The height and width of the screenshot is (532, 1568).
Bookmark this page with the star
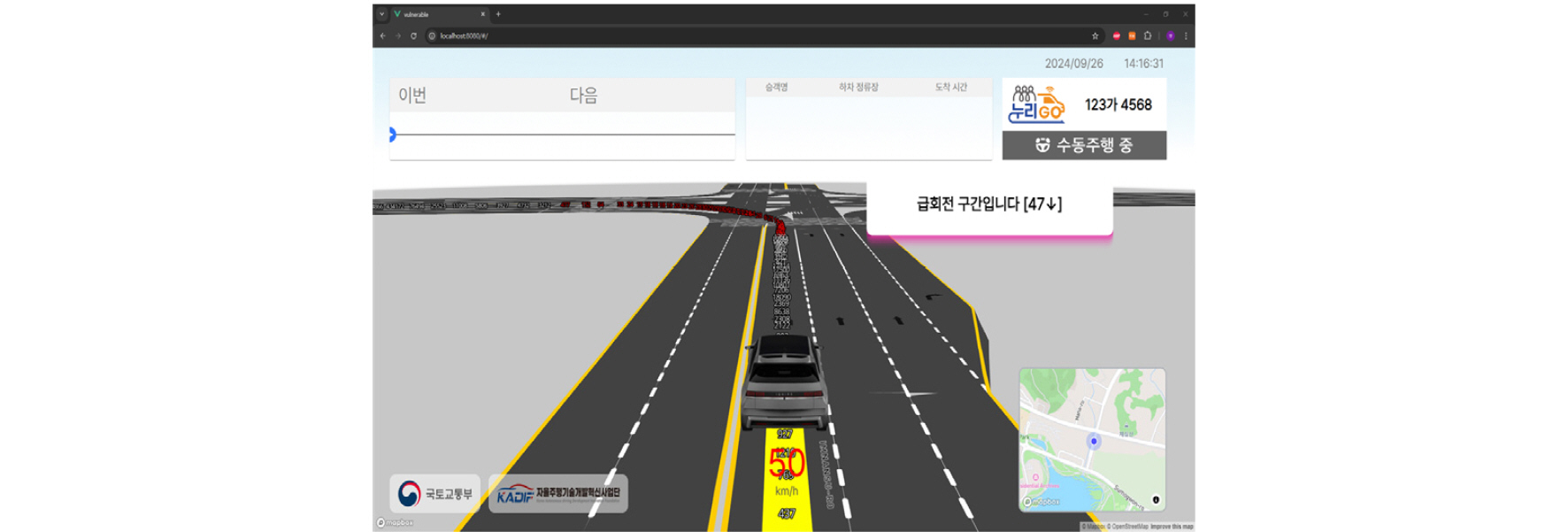tap(1095, 36)
